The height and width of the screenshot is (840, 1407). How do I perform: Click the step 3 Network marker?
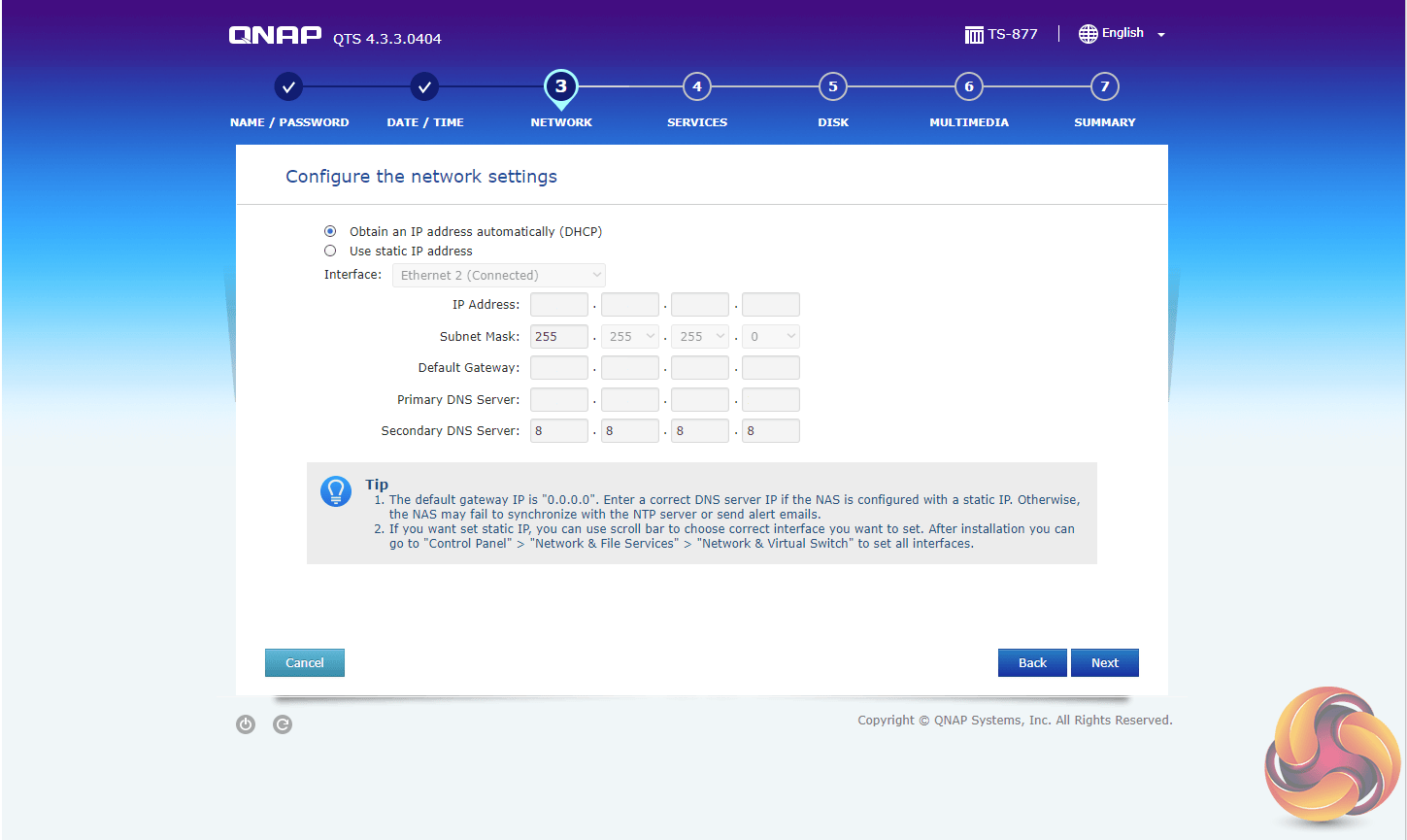pyautogui.click(x=561, y=88)
